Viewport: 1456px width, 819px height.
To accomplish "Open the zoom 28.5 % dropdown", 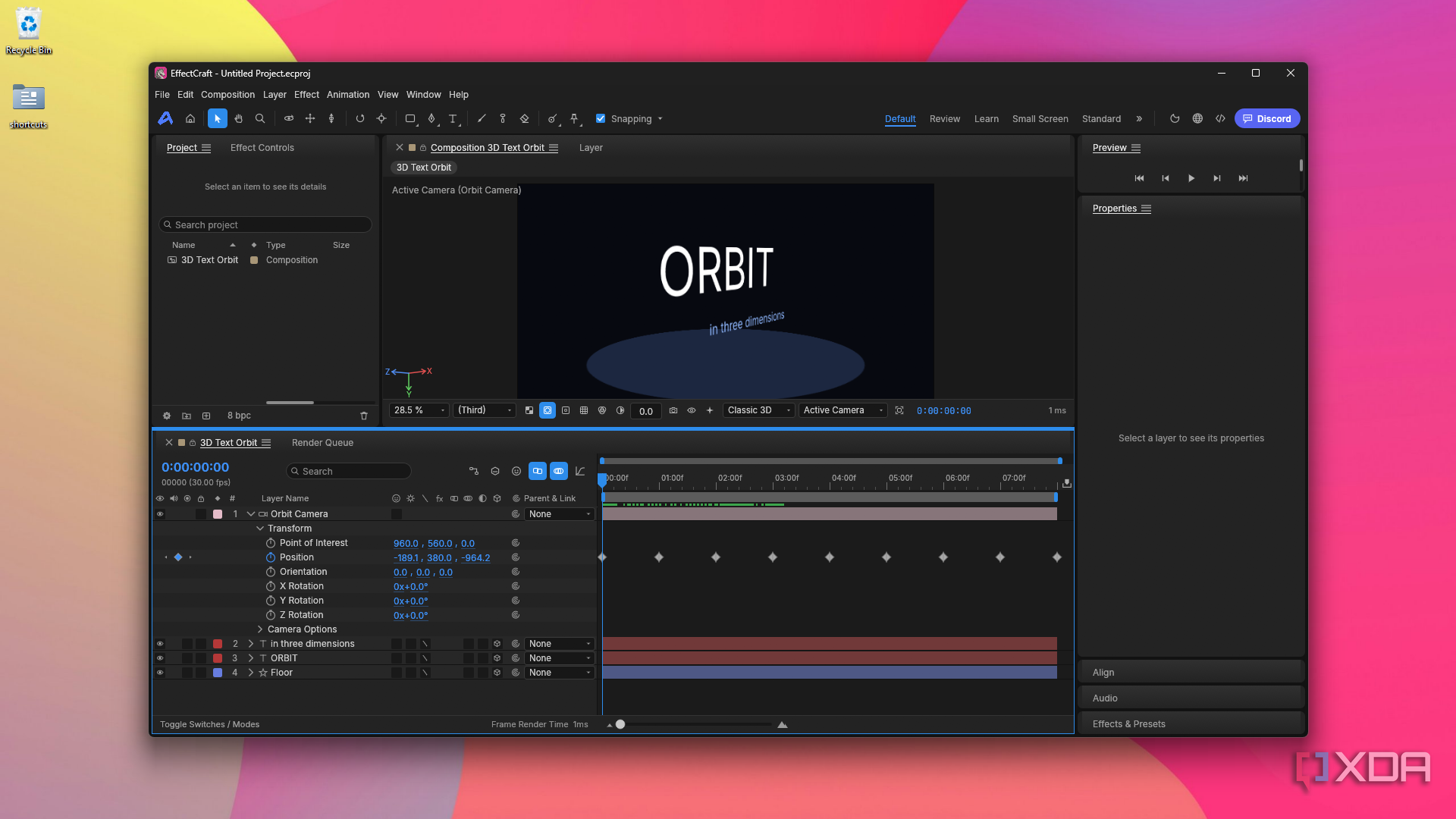I will pyautogui.click(x=419, y=410).
